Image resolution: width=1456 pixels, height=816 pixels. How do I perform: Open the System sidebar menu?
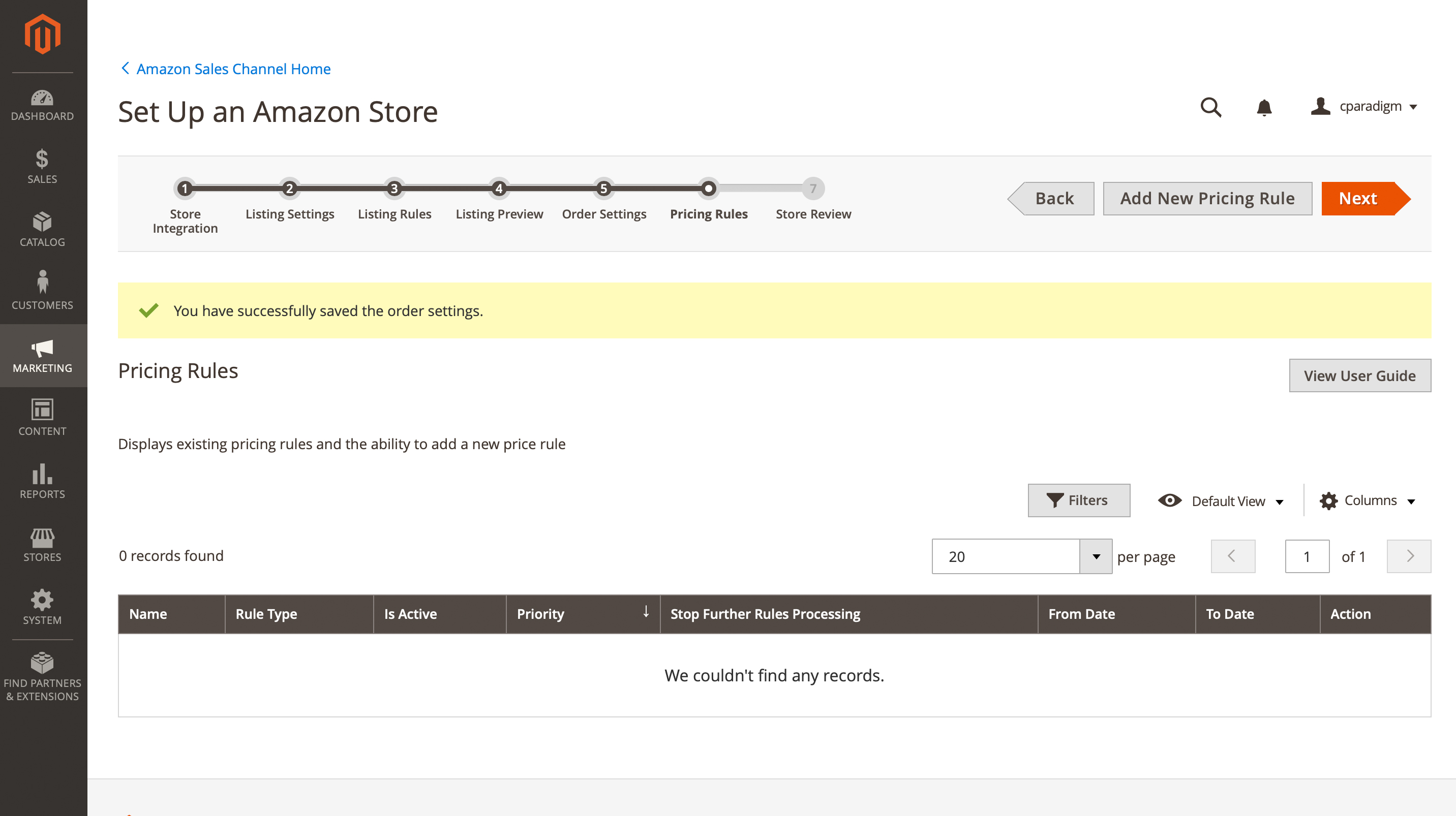click(42, 607)
